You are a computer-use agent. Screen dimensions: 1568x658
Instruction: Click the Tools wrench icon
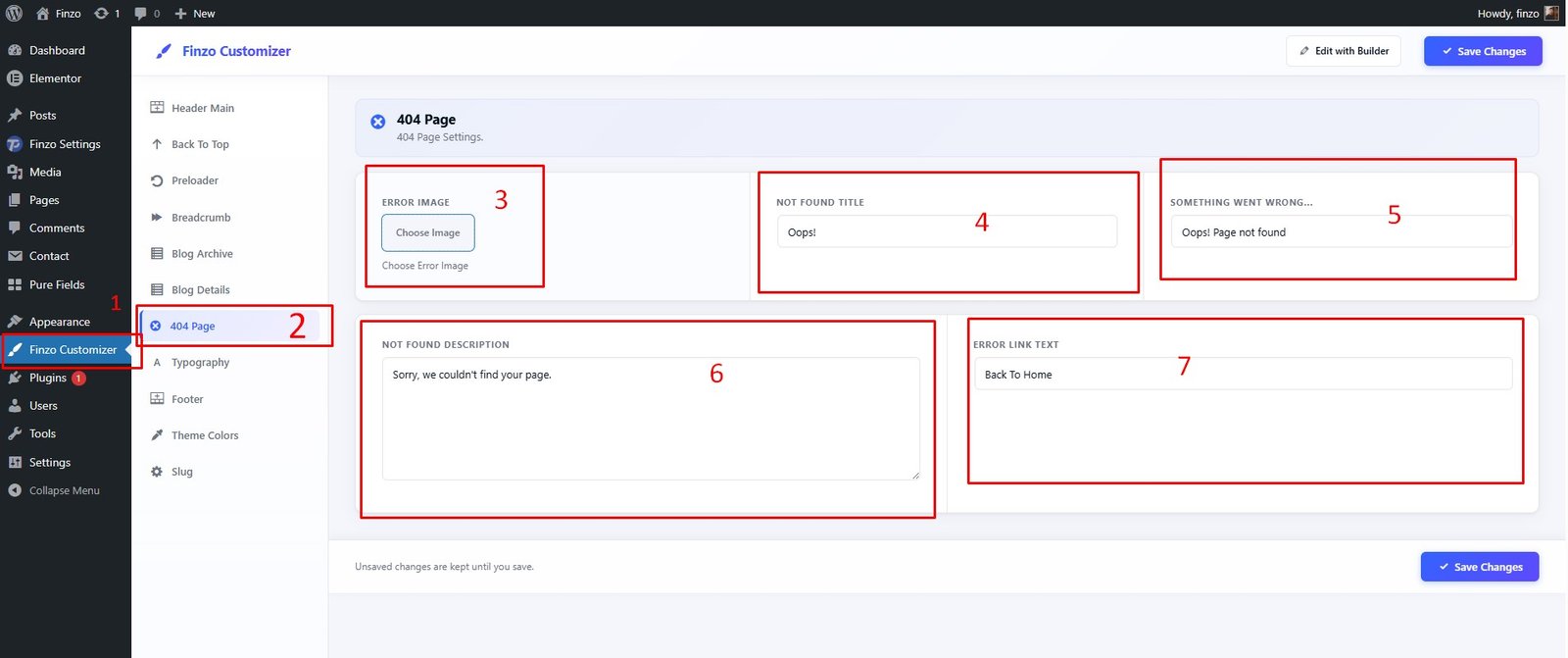[15, 433]
